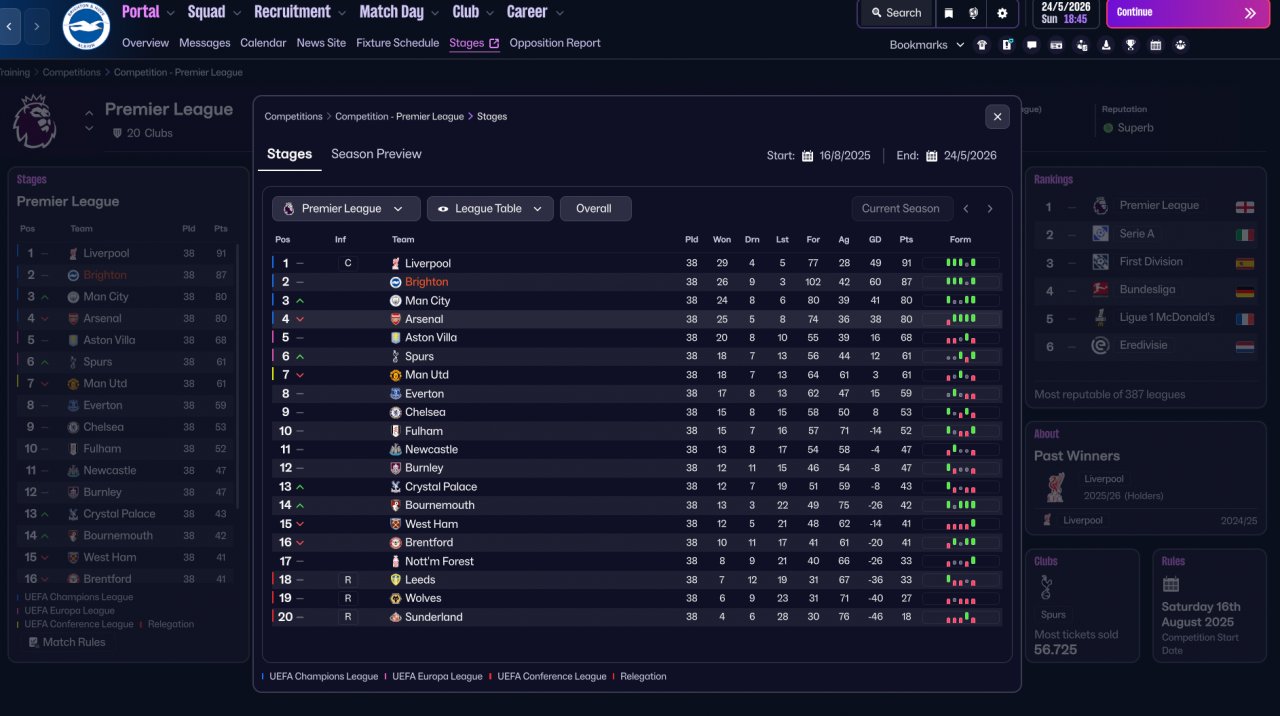Click Bundesliga logo in Rankings
The height and width of the screenshot is (716, 1280).
tap(1100, 289)
